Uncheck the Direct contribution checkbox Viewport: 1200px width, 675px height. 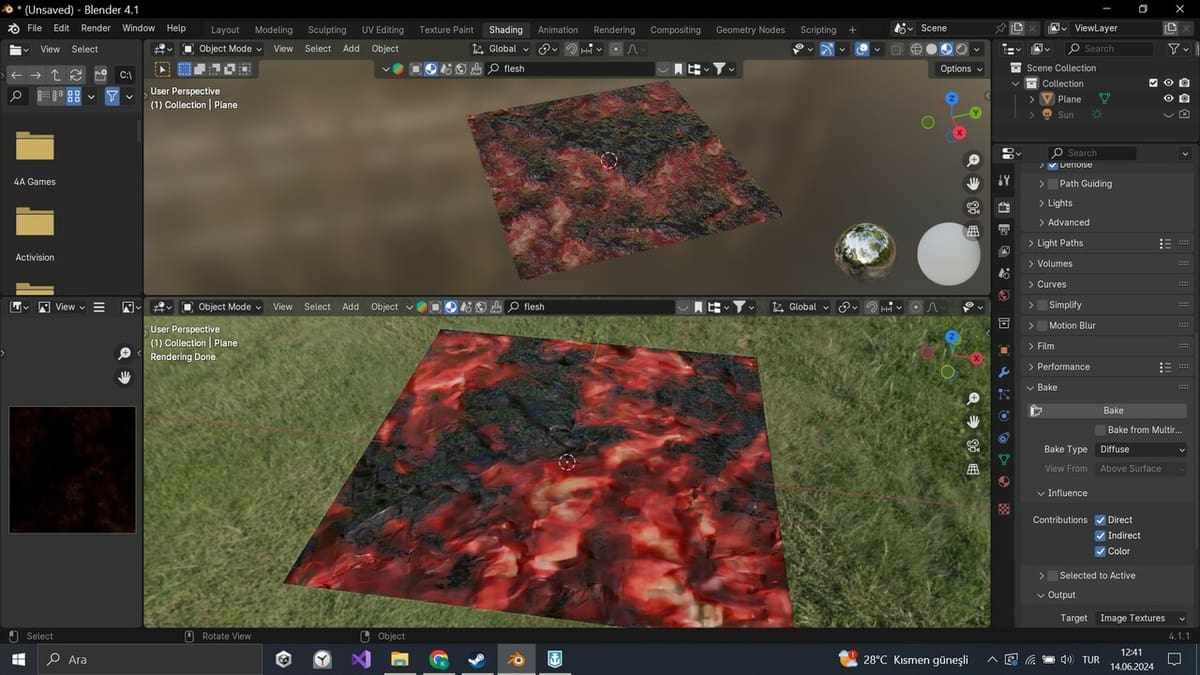pyautogui.click(x=1100, y=520)
